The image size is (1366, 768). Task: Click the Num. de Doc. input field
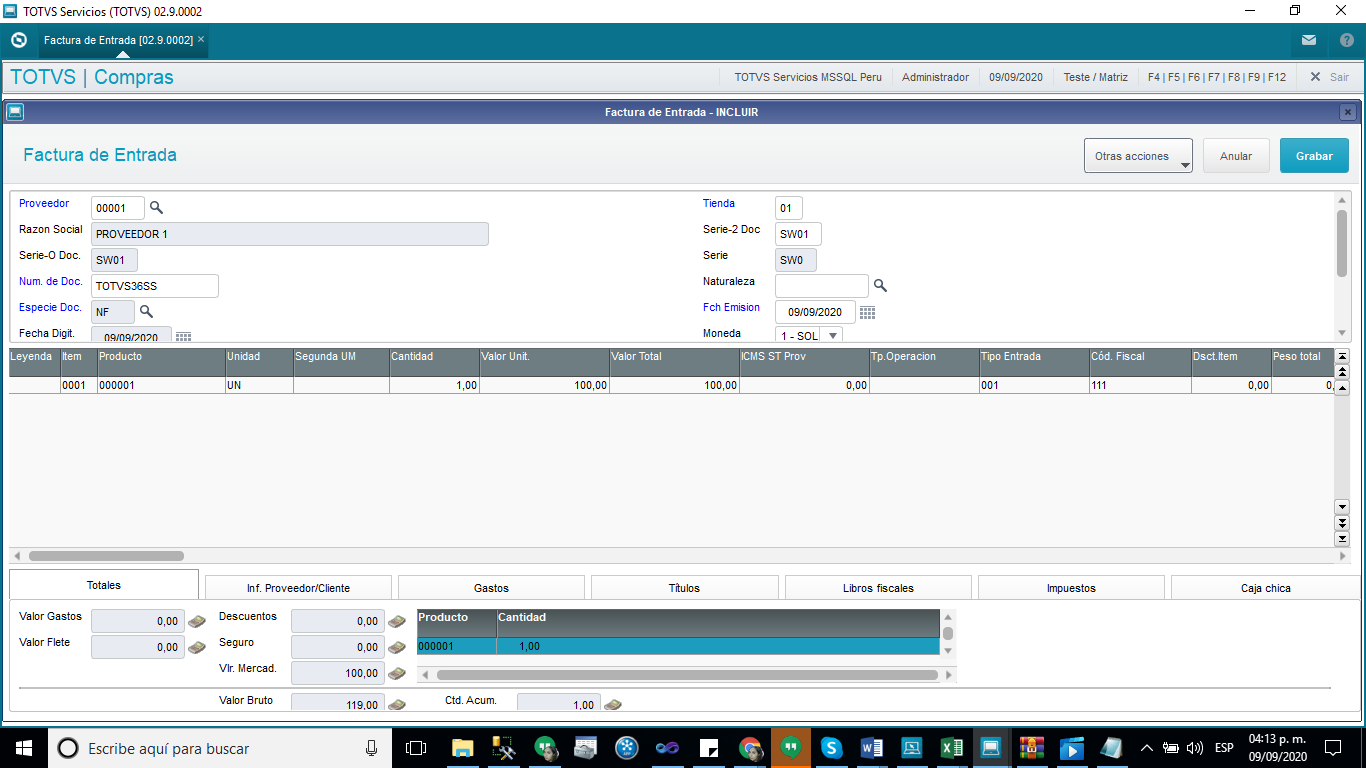[x=155, y=286]
